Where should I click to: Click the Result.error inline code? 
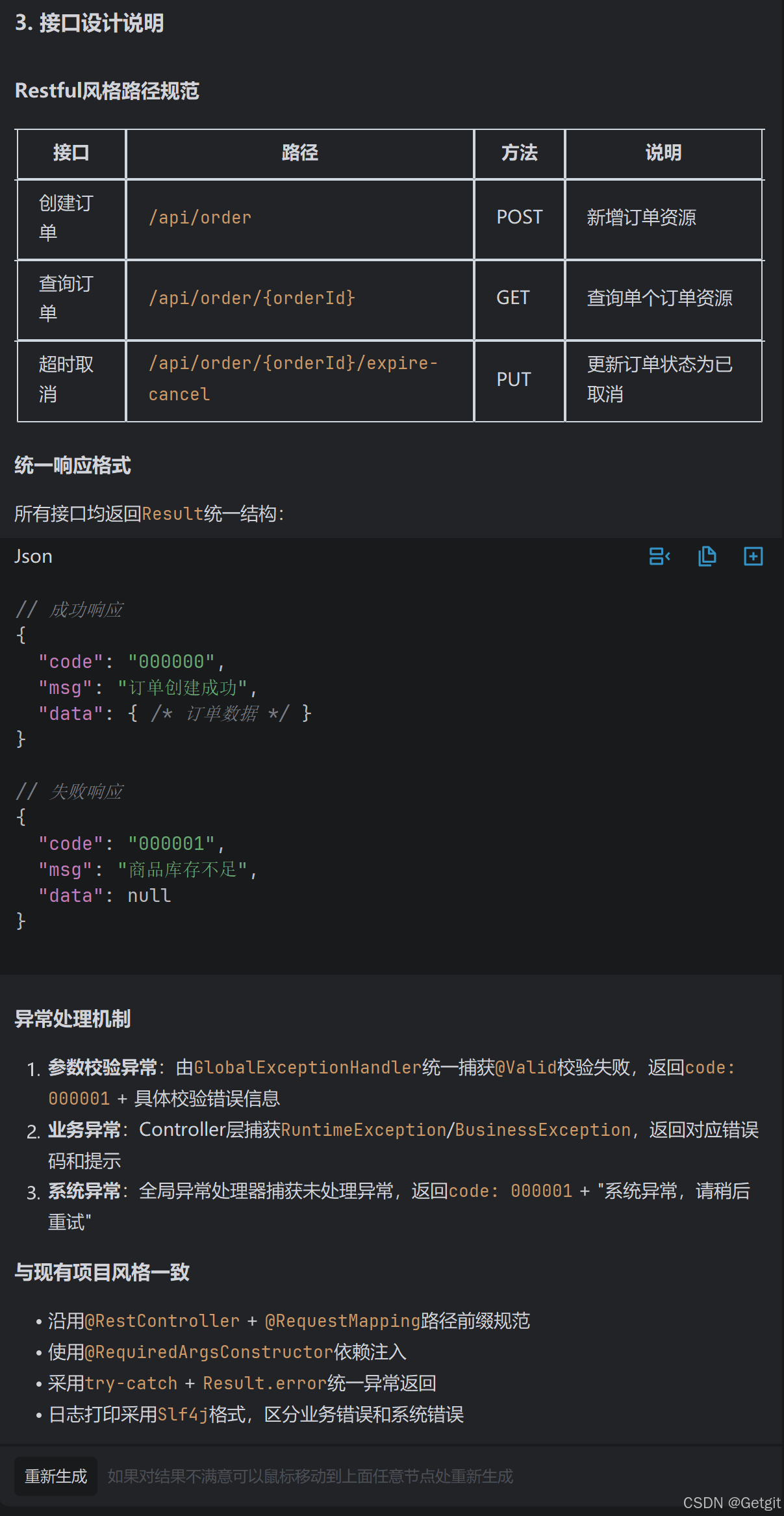pyautogui.click(x=265, y=1383)
